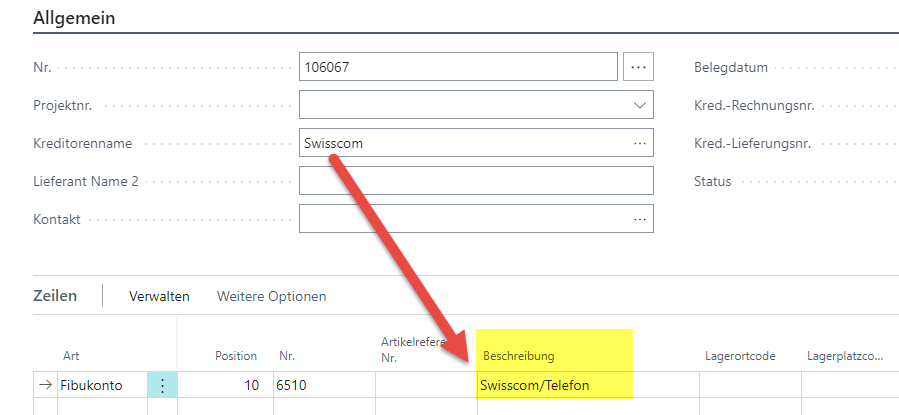Collapse the Allgemein section header

[x=74, y=18]
